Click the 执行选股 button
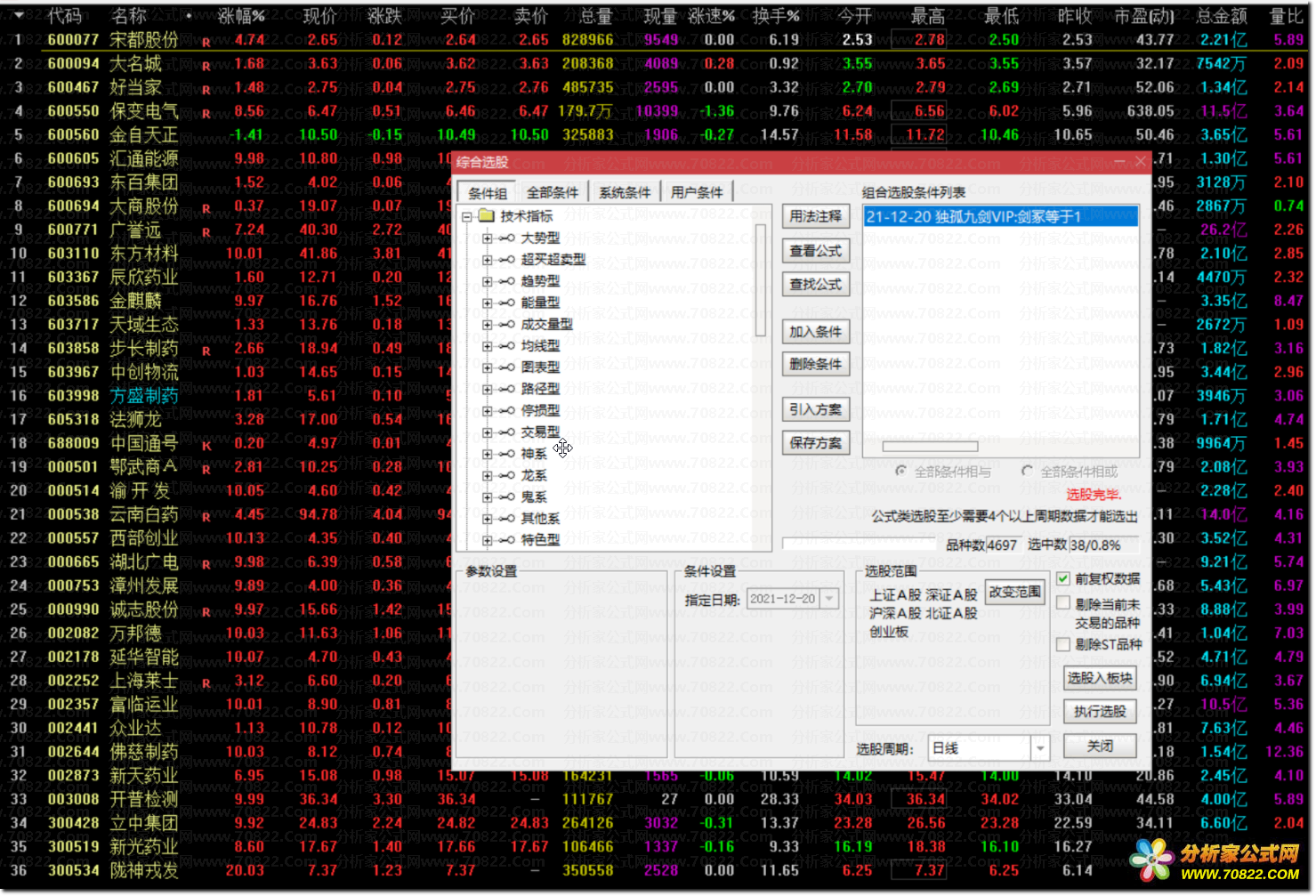 click(x=1100, y=711)
